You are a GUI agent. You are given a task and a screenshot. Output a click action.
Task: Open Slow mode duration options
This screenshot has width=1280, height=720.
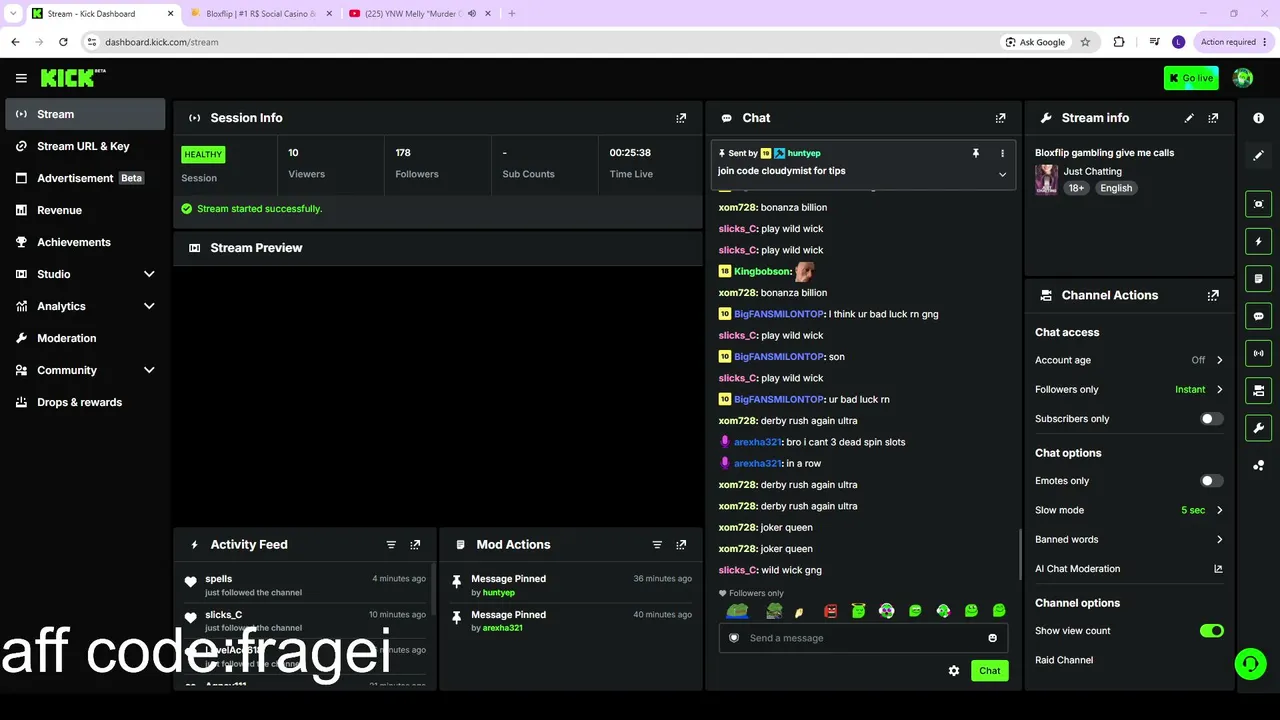(x=1129, y=510)
